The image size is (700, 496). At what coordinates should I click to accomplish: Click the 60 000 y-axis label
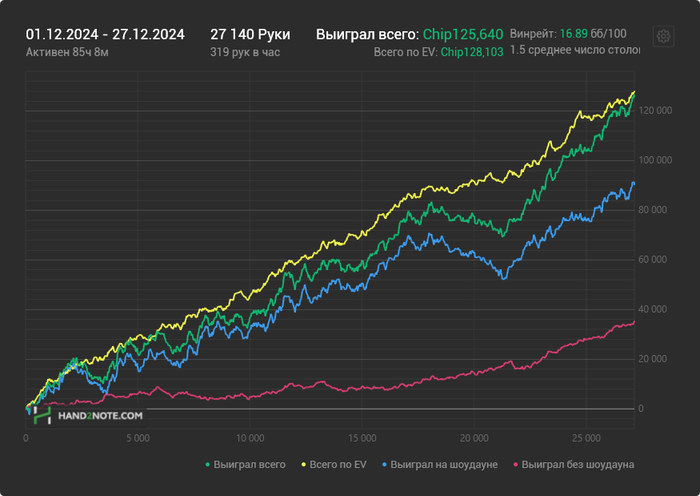653,259
